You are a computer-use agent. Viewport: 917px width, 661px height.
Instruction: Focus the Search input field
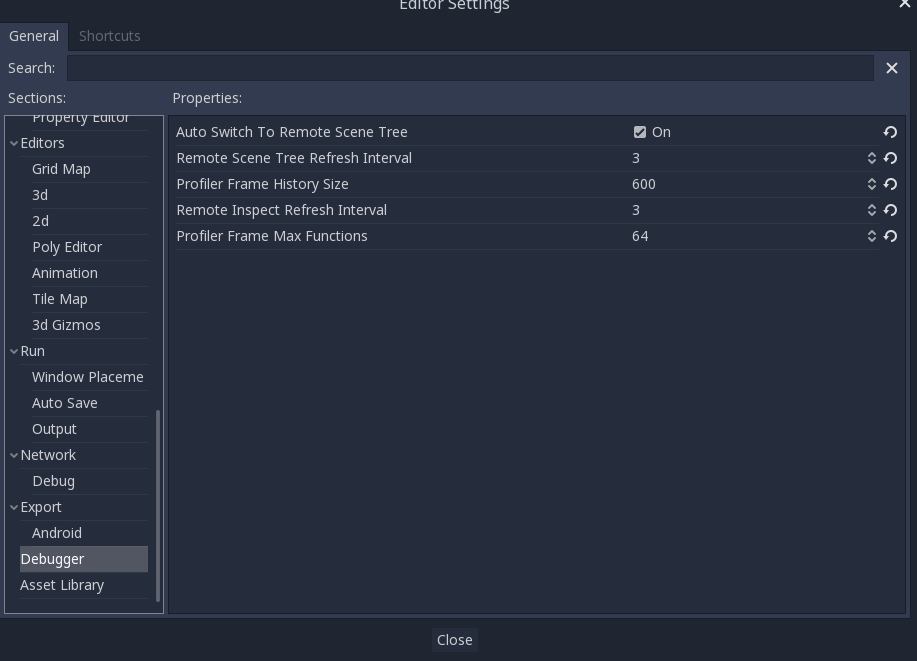point(470,68)
